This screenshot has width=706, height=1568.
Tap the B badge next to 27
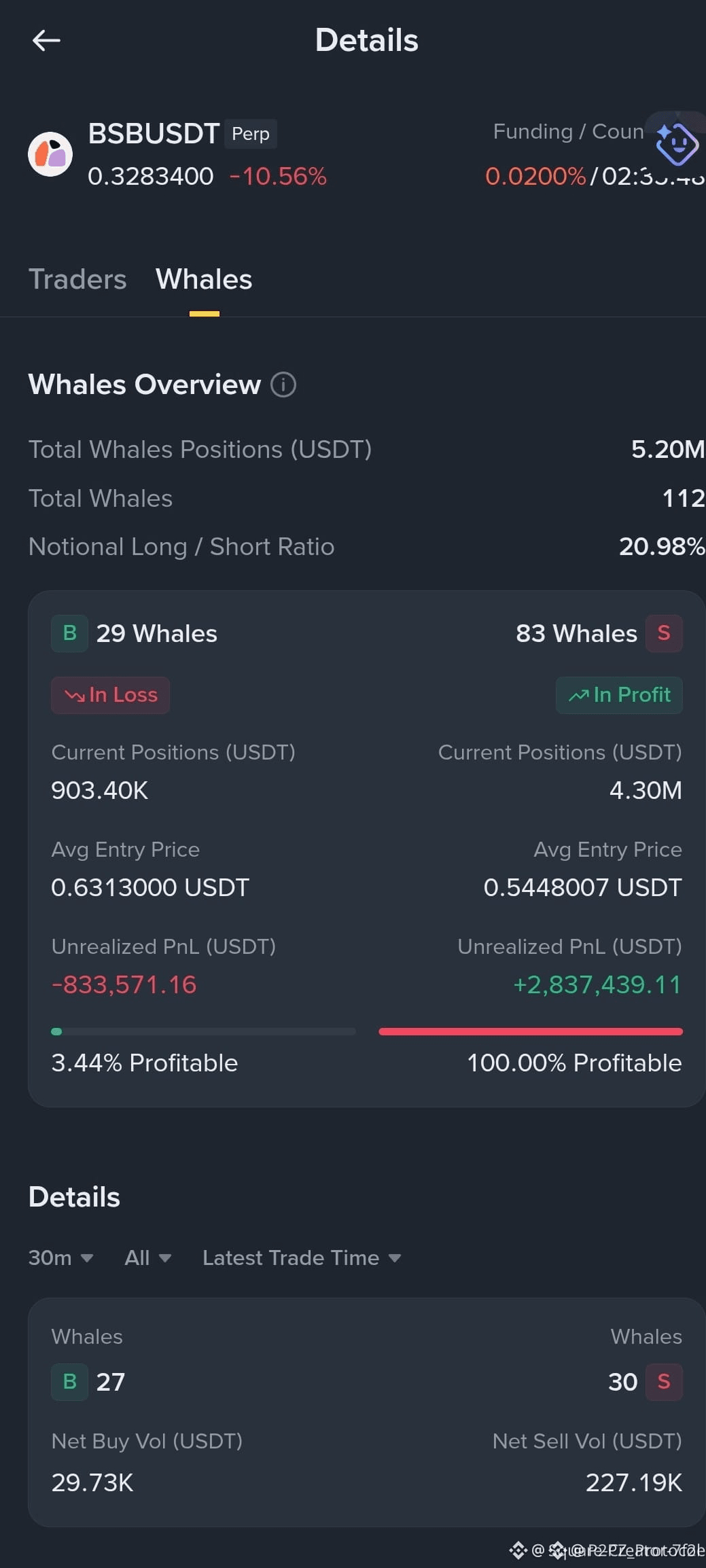point(69,1381)
